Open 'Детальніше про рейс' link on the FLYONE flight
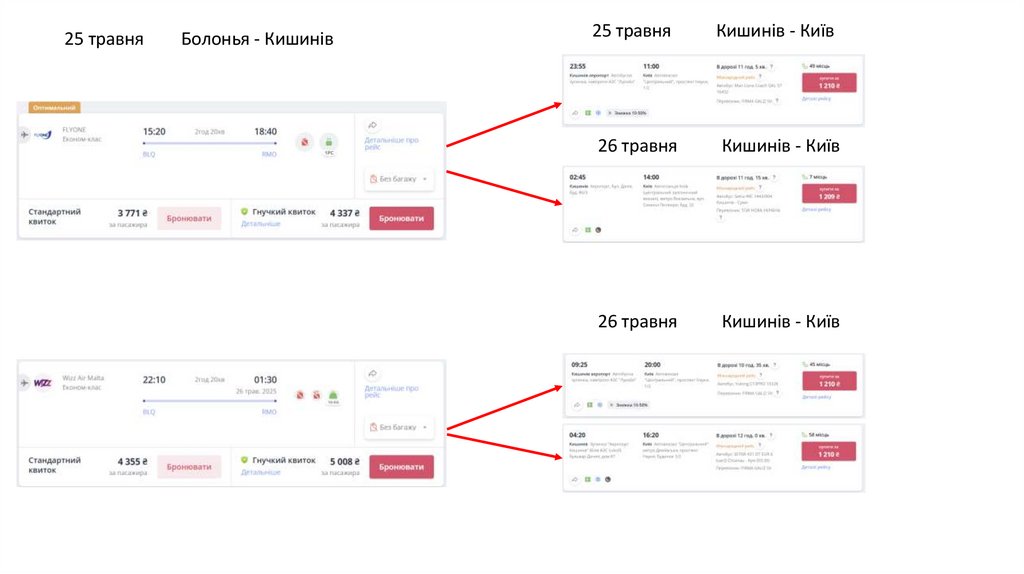Viewport: 1024px width, 574px height. pyautogui.click(x=391, y=144)
